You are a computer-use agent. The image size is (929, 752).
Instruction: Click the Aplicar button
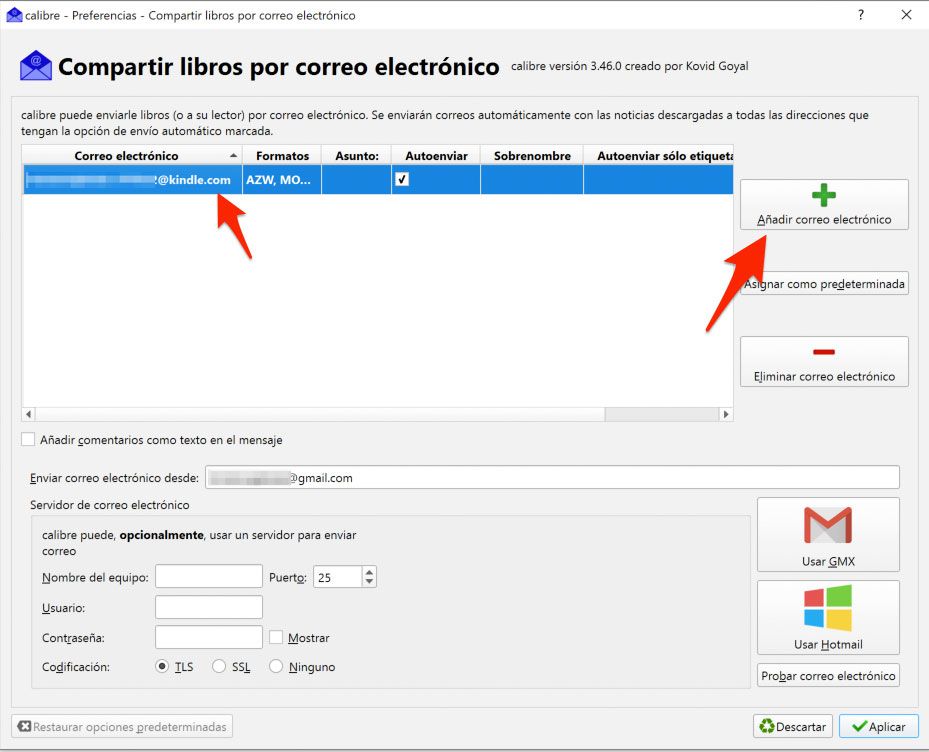879,727
